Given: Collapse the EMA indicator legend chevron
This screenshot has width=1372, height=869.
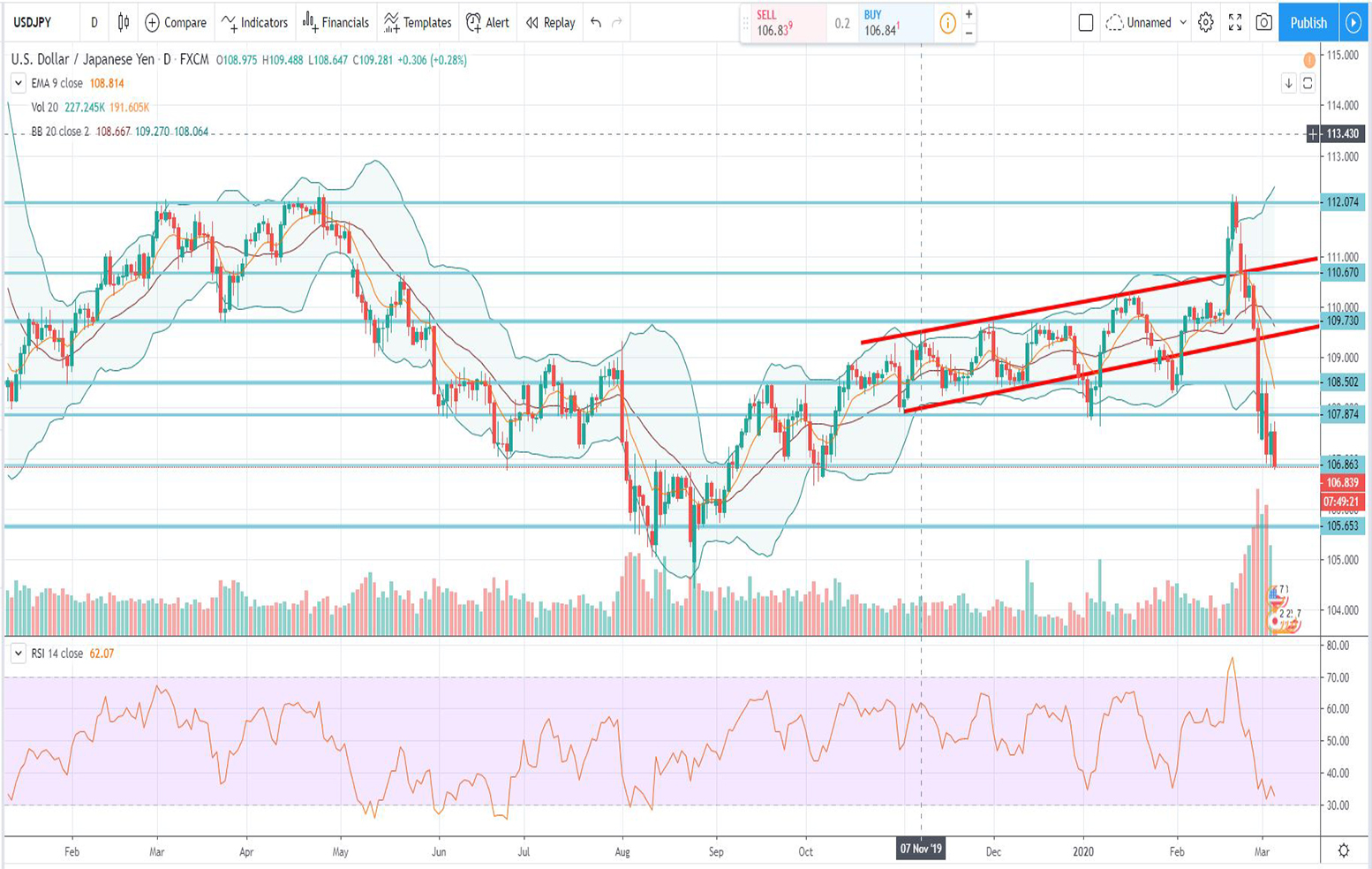Looking at the screenshot, I should (x=18, y=83).
